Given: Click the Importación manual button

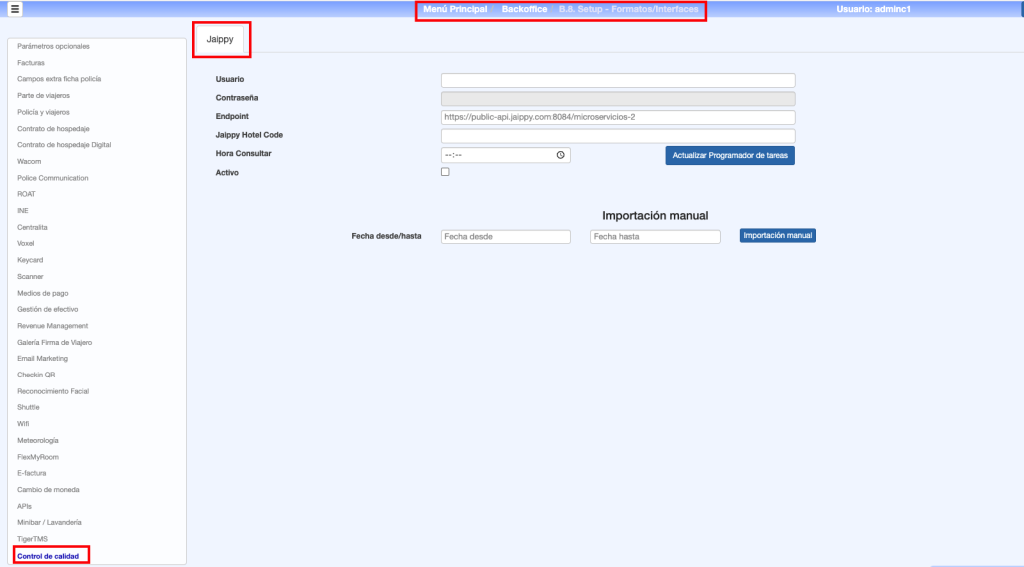Looking at the screenshot, I should (x=777, y=236).
